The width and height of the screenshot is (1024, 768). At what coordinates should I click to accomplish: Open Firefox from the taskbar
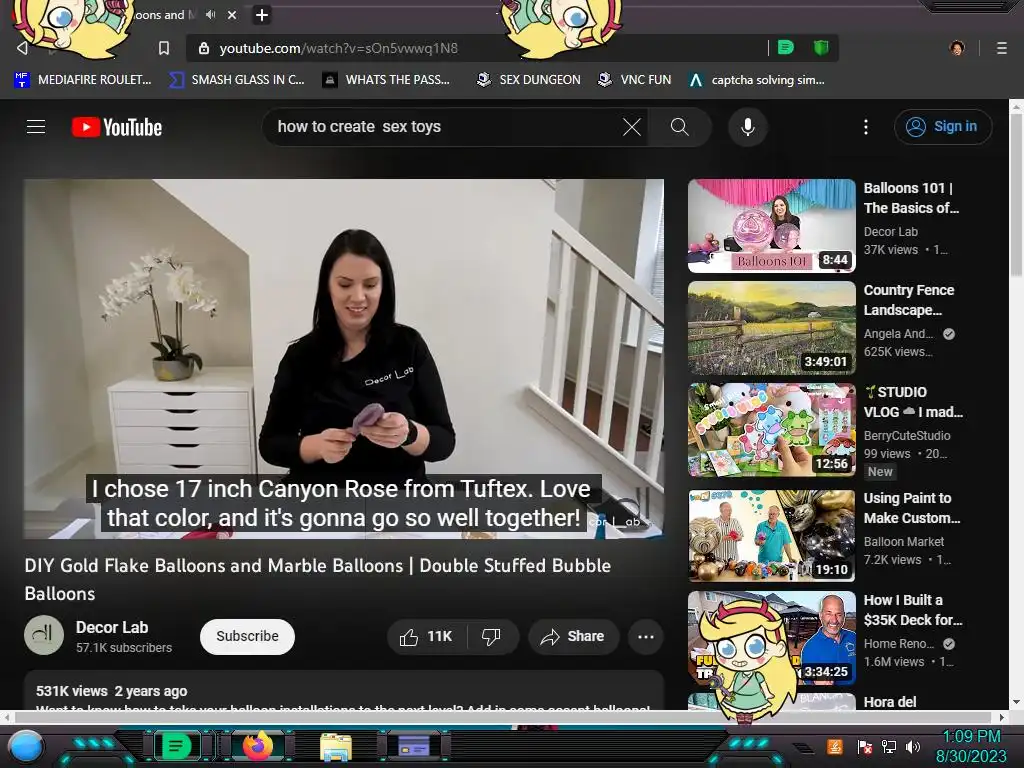point(258,746)
